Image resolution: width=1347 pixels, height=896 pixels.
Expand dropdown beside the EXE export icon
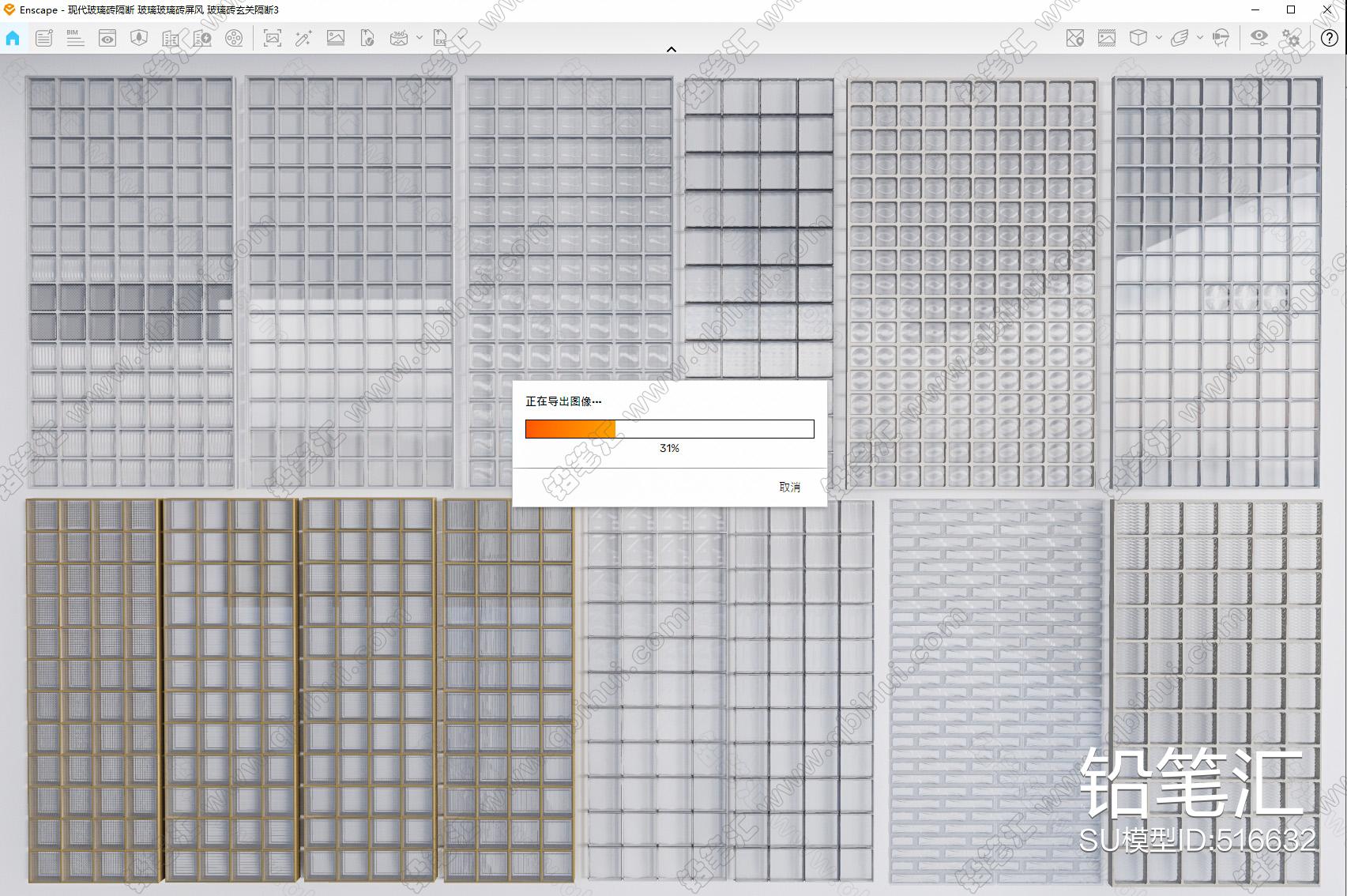pos(461,38)
